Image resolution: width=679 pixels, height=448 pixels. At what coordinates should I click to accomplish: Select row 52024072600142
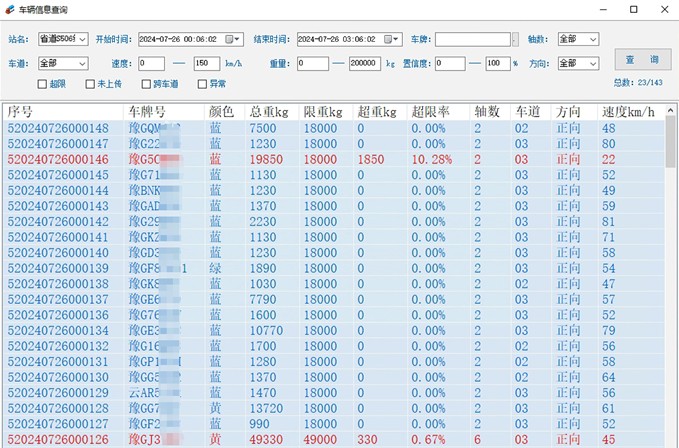pos(333,222)
